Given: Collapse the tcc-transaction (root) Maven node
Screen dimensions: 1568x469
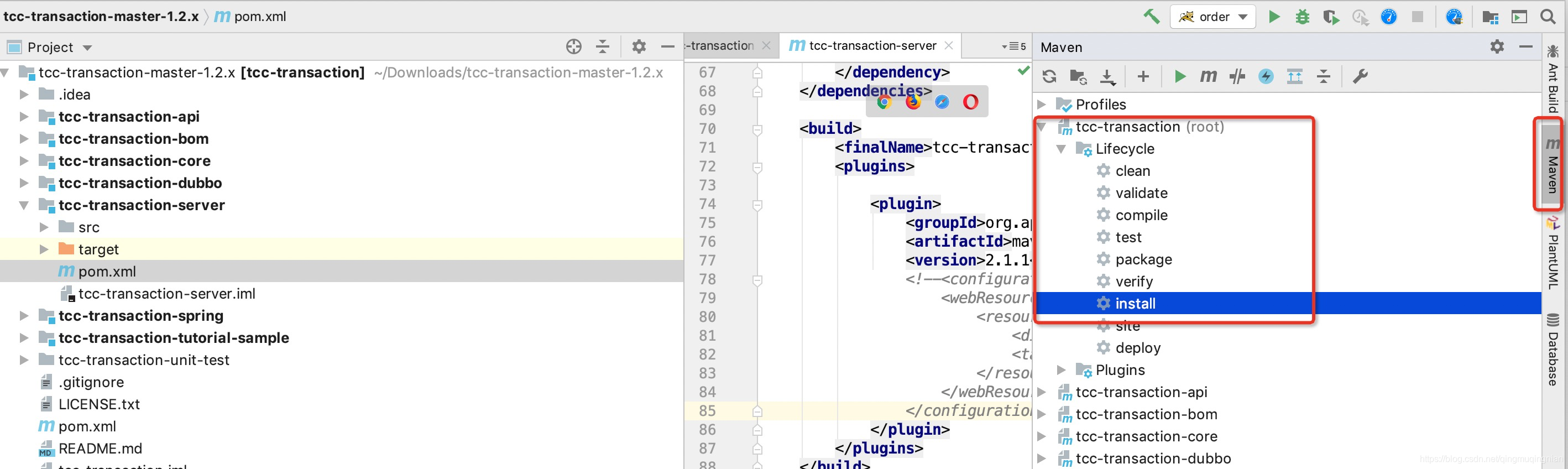Looking at the screenshot, I should click(1042, 127).
